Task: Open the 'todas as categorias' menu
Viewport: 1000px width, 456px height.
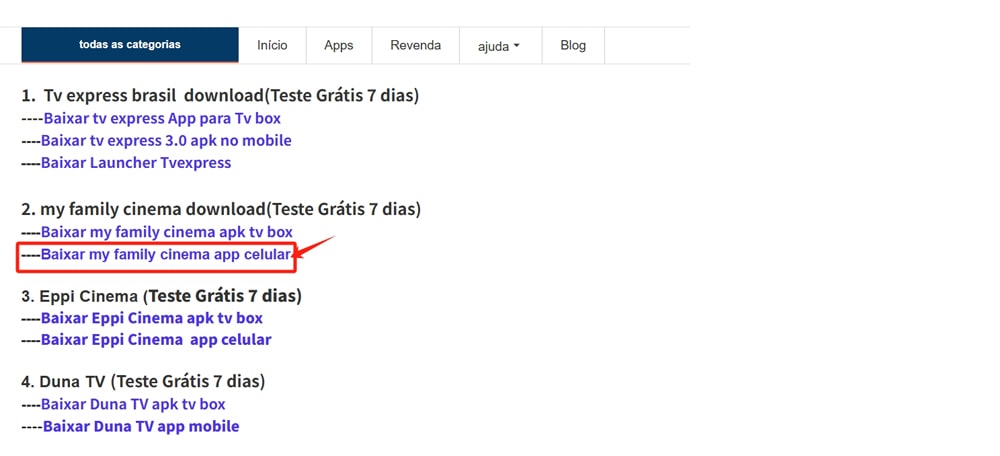Action: point(130,45)
